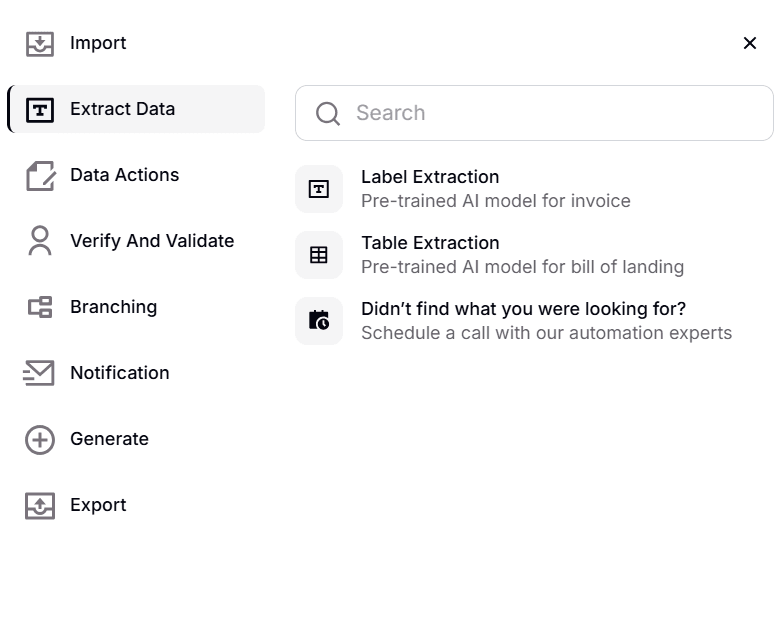The height and width of the screenshot is (637, 781).
Task: Open the Verify And Validate category
Action: (x=151, y=241)
